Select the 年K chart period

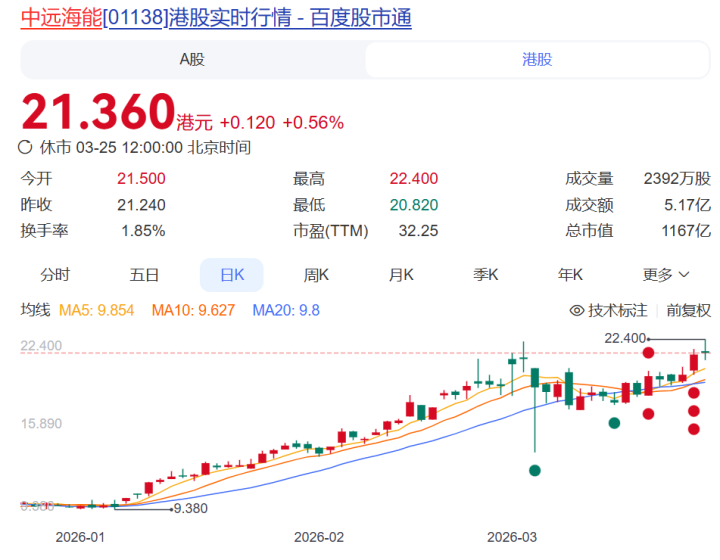[570, 275]
